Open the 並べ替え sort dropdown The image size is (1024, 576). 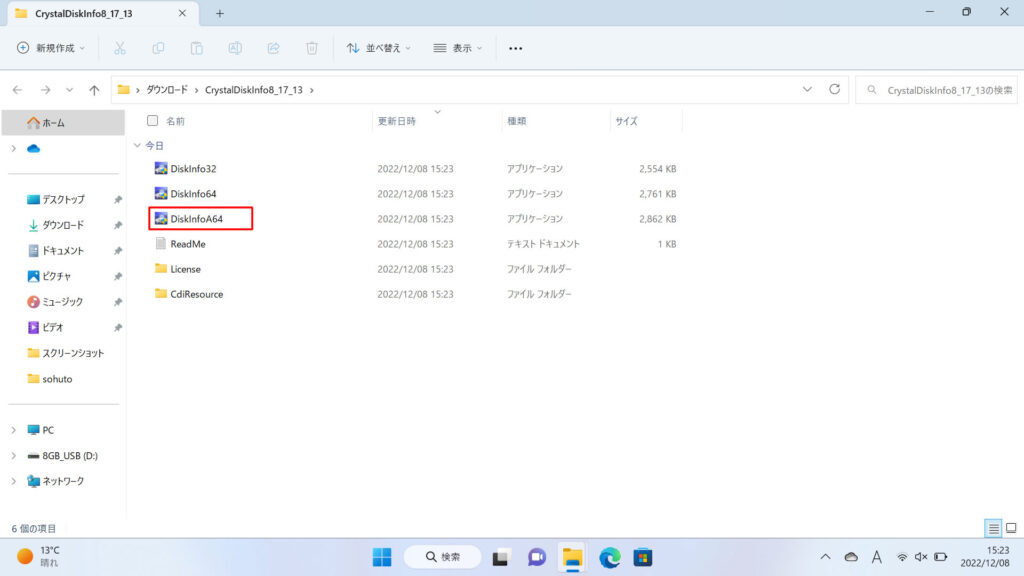pos(379,48)
